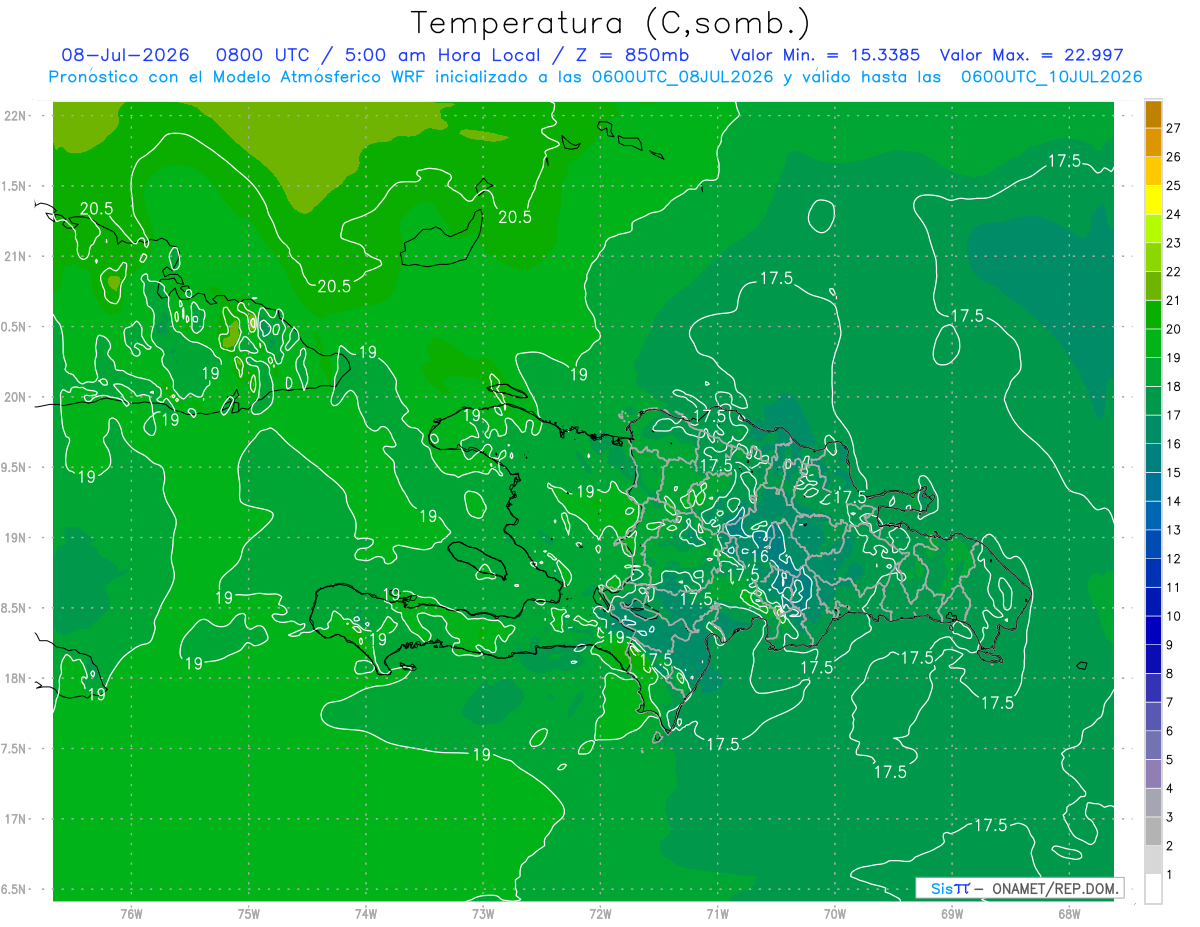1200x927 pixels.
Task: Click the "Temperatura (C,somb.)" chart title
Action: [x=610, y=23]
